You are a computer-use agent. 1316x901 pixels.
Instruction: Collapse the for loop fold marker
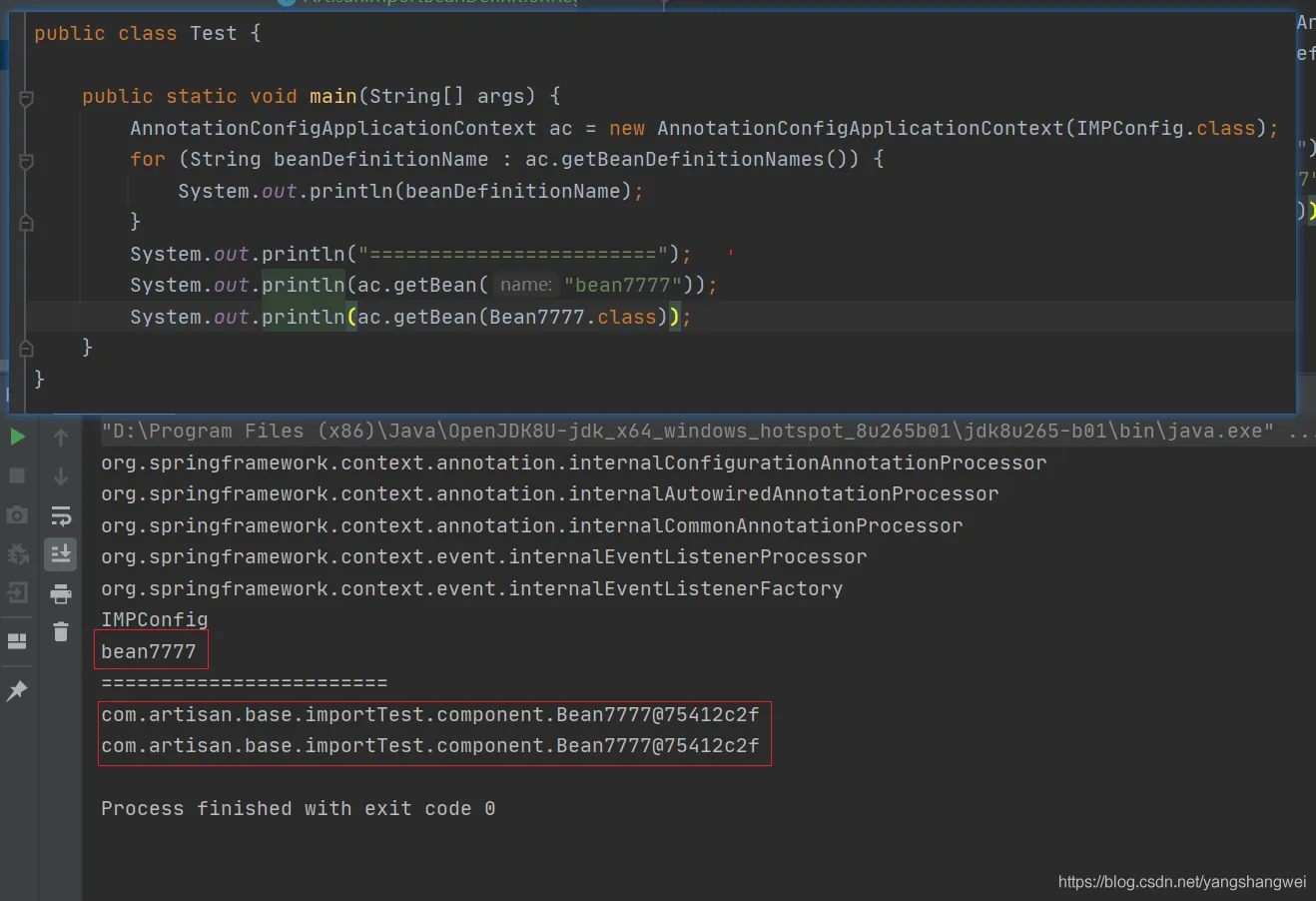click(x=27, y=160)
